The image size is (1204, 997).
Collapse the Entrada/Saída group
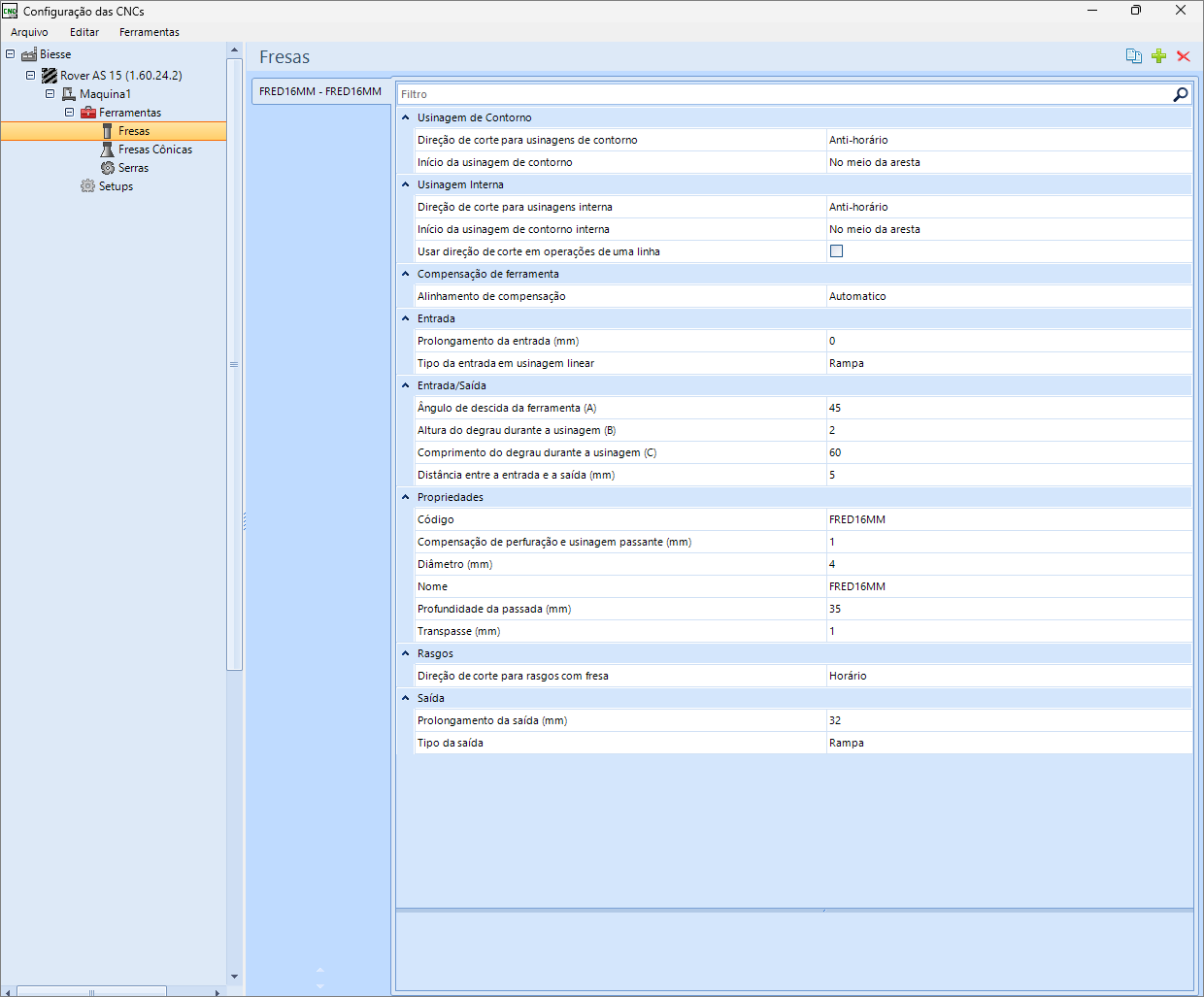click(406, 385)
